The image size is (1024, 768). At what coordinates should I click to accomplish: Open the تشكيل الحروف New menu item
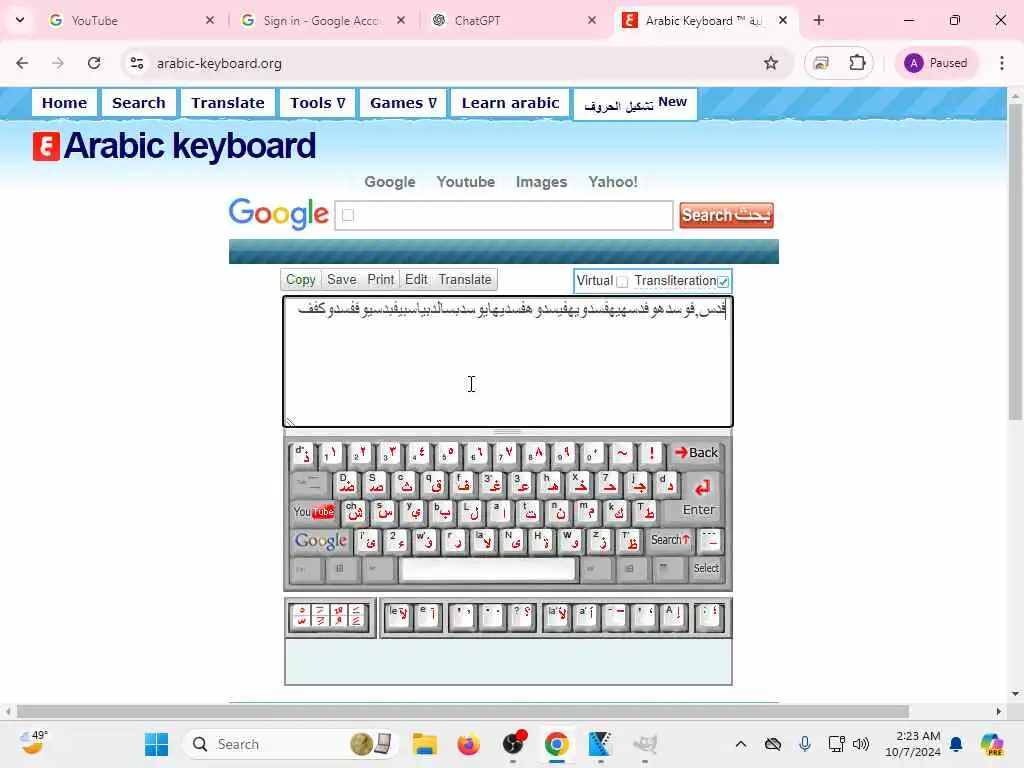point(635,104)
